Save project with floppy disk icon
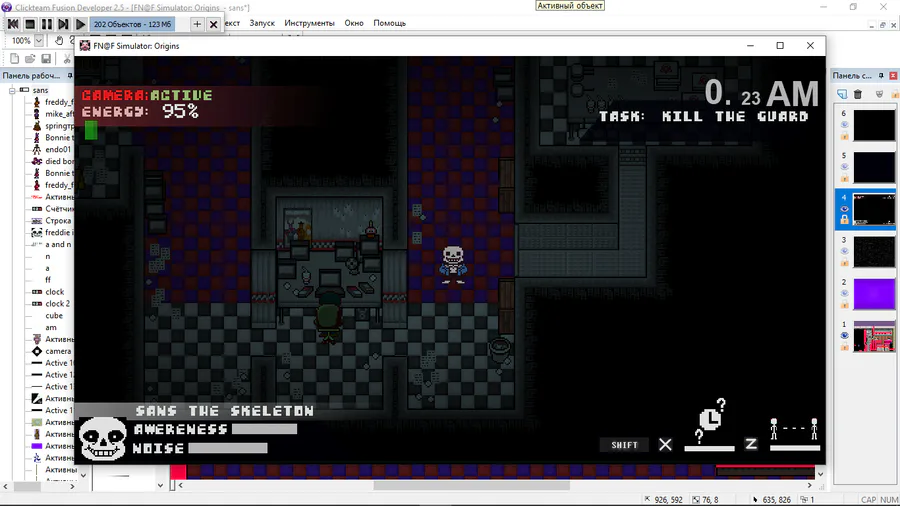Viewport: 900px width, 506px height. 46,59
